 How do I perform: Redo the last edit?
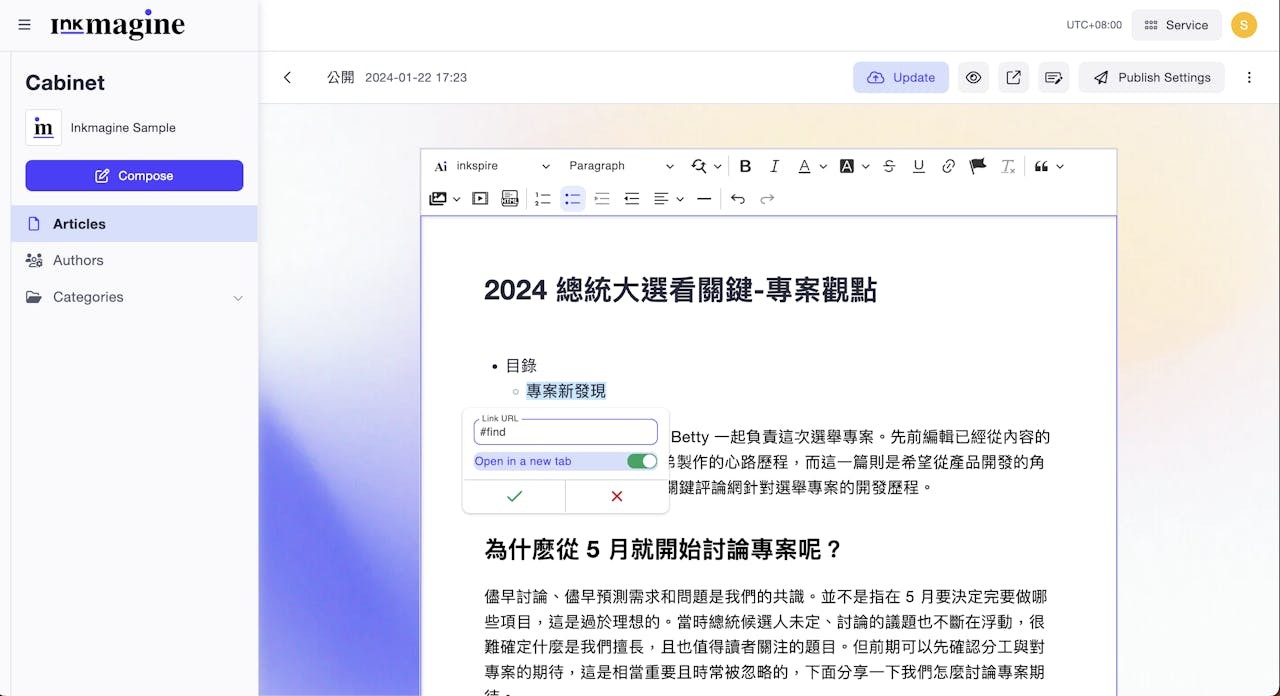click(767, 199)
